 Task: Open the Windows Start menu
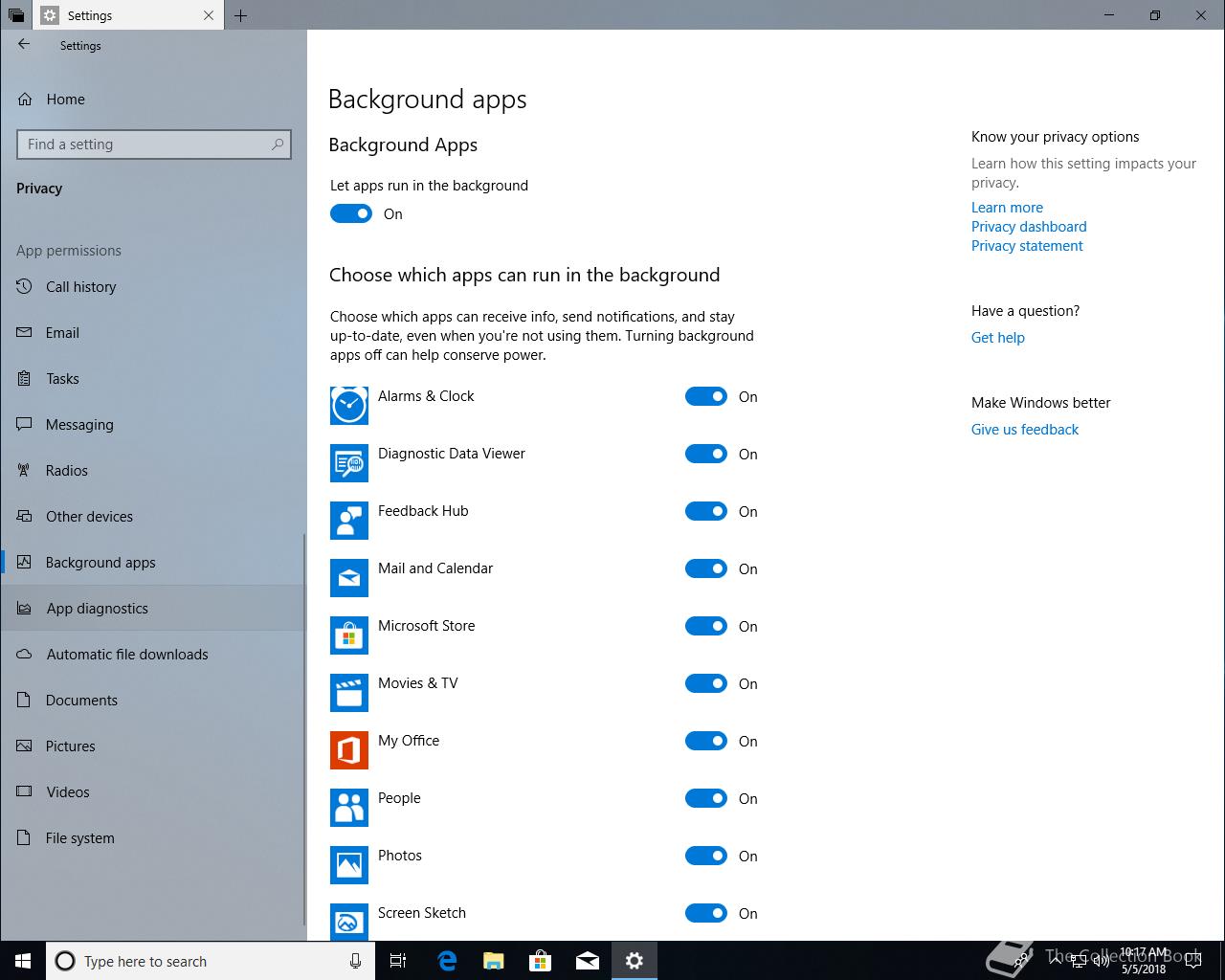[x=23, y=961]
